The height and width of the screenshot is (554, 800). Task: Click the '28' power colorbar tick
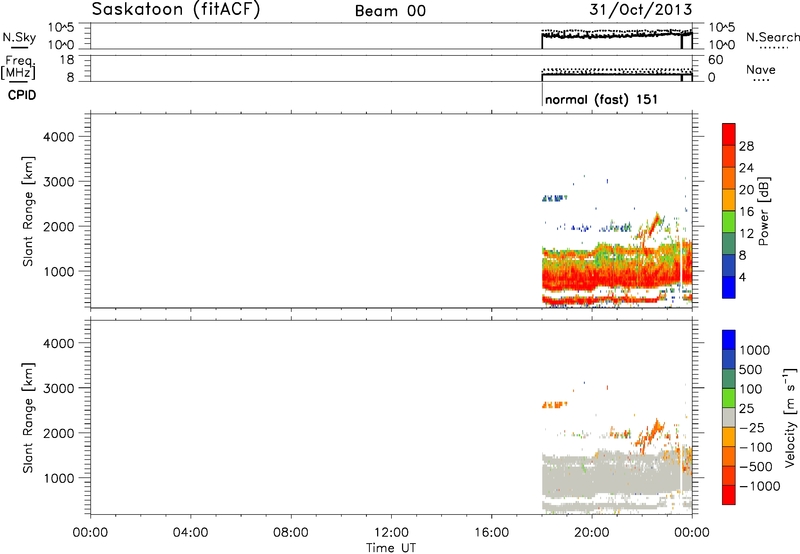pyautogui.click(x=746, y=146)
